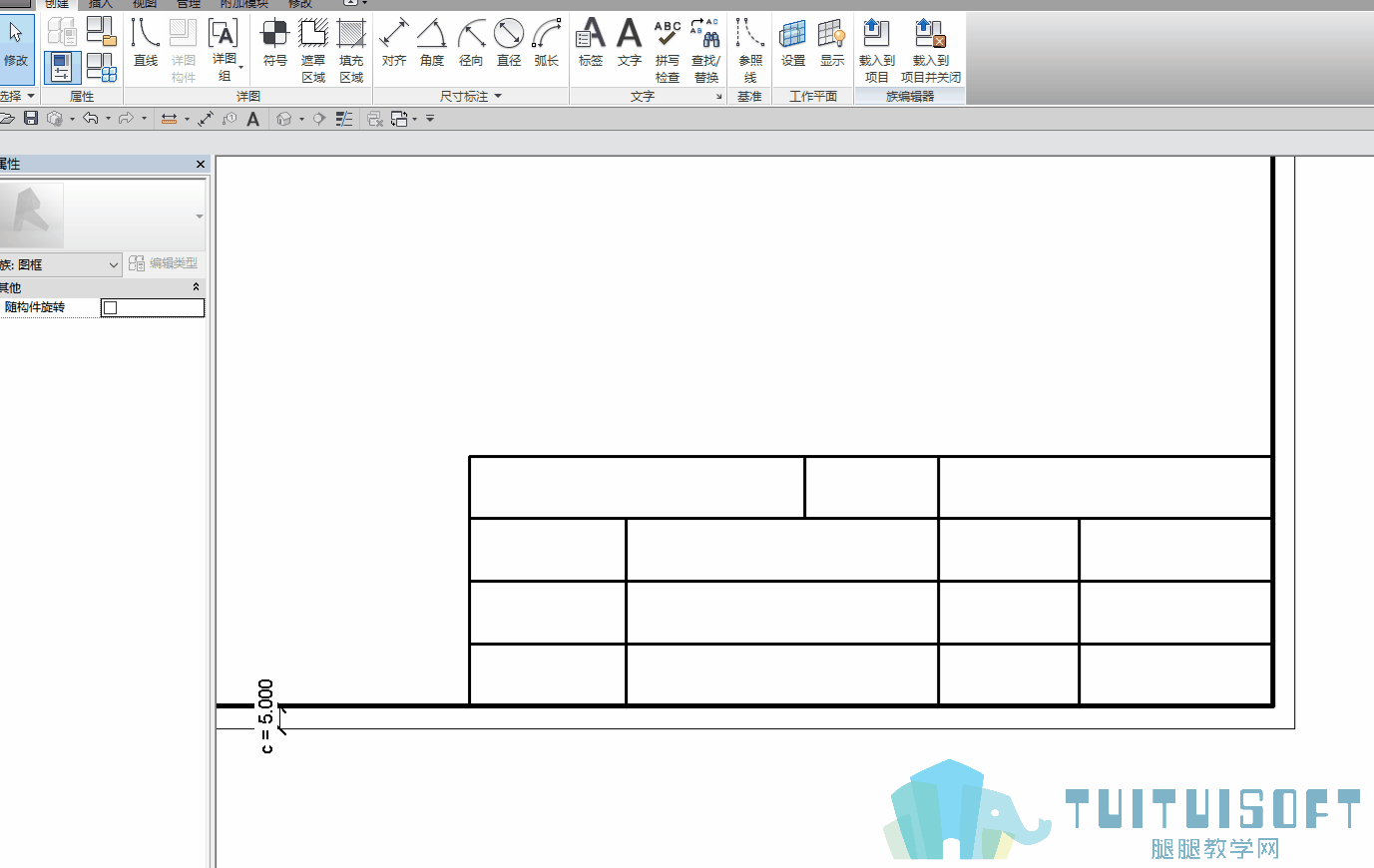Click the 编辑类型 edit type button
This screenshot has height=868, width=1374.
coord(164,263)
